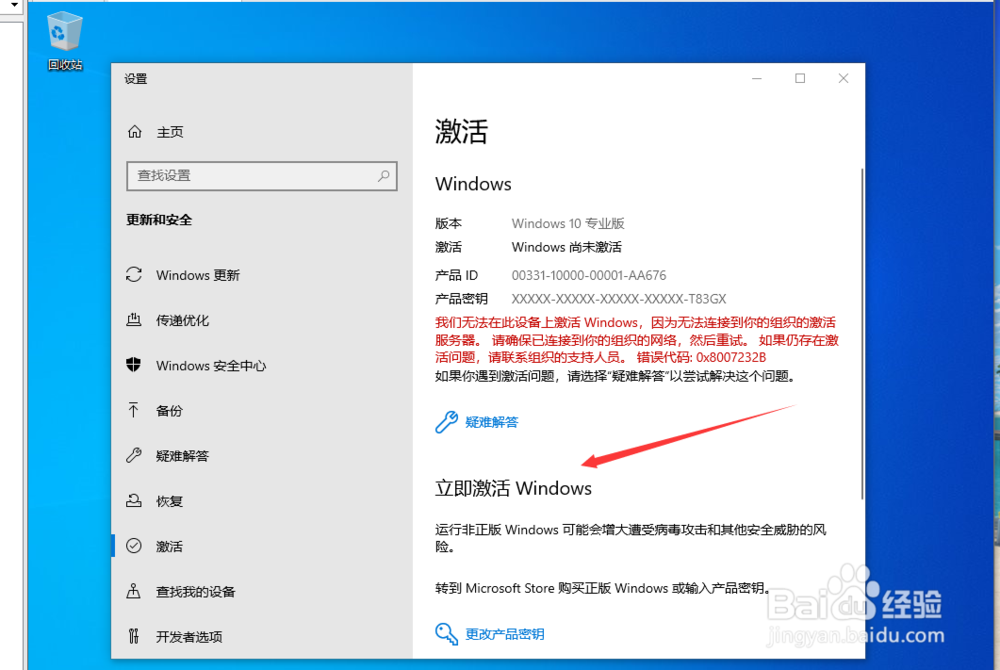This screenshot has width=1000, height=670.
Task: Click the blue key icon for product key
Action: click(446, 634)
